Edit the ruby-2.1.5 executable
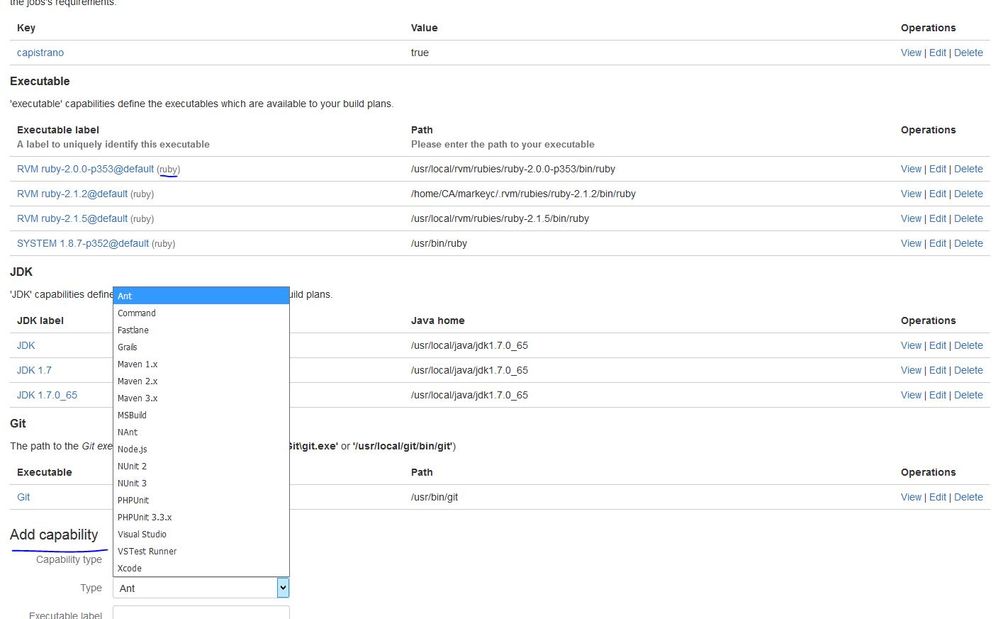The height and width of the screenshot is (619, 998). (938, 219)
